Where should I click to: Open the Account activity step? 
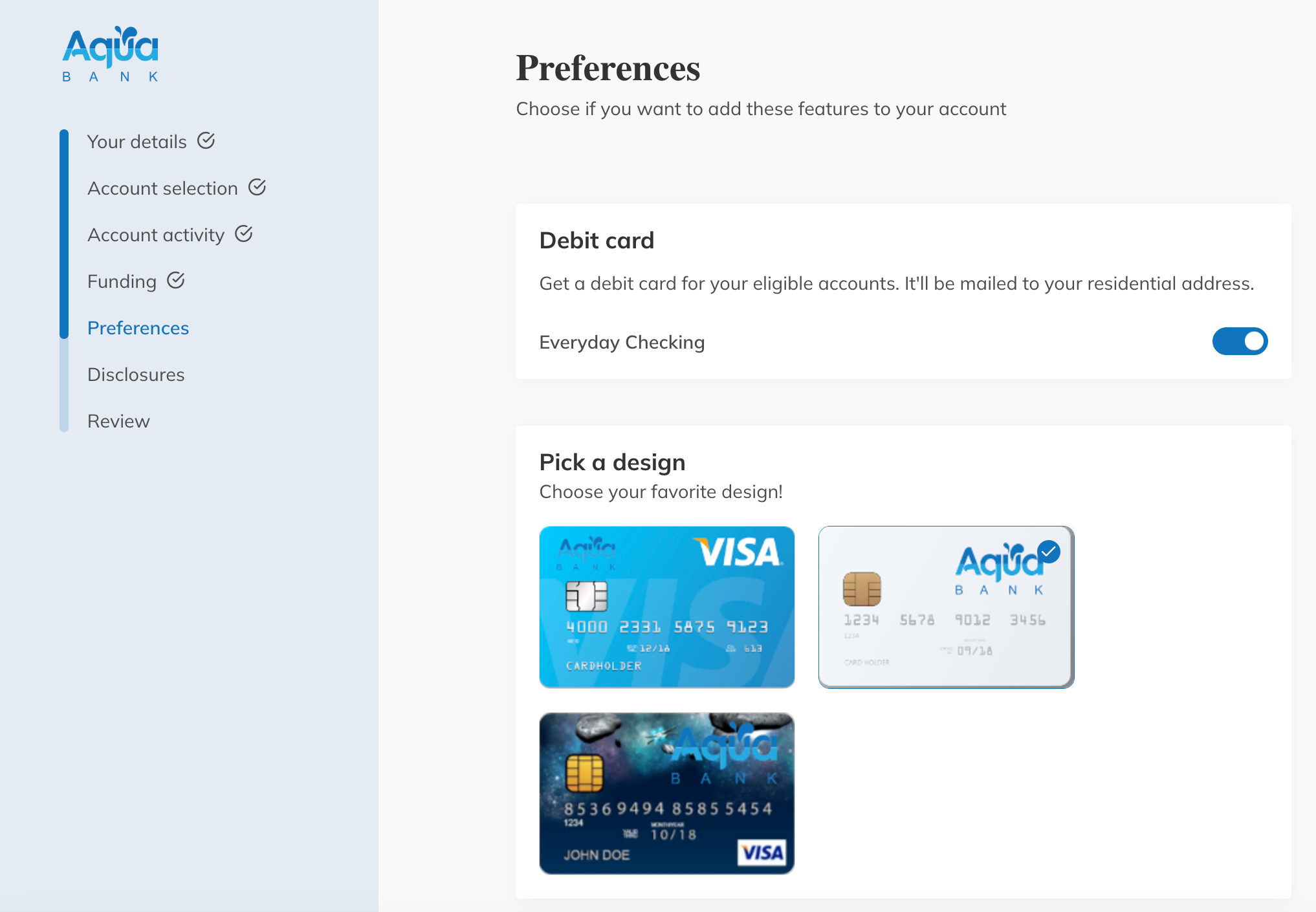tap(156, 235)
